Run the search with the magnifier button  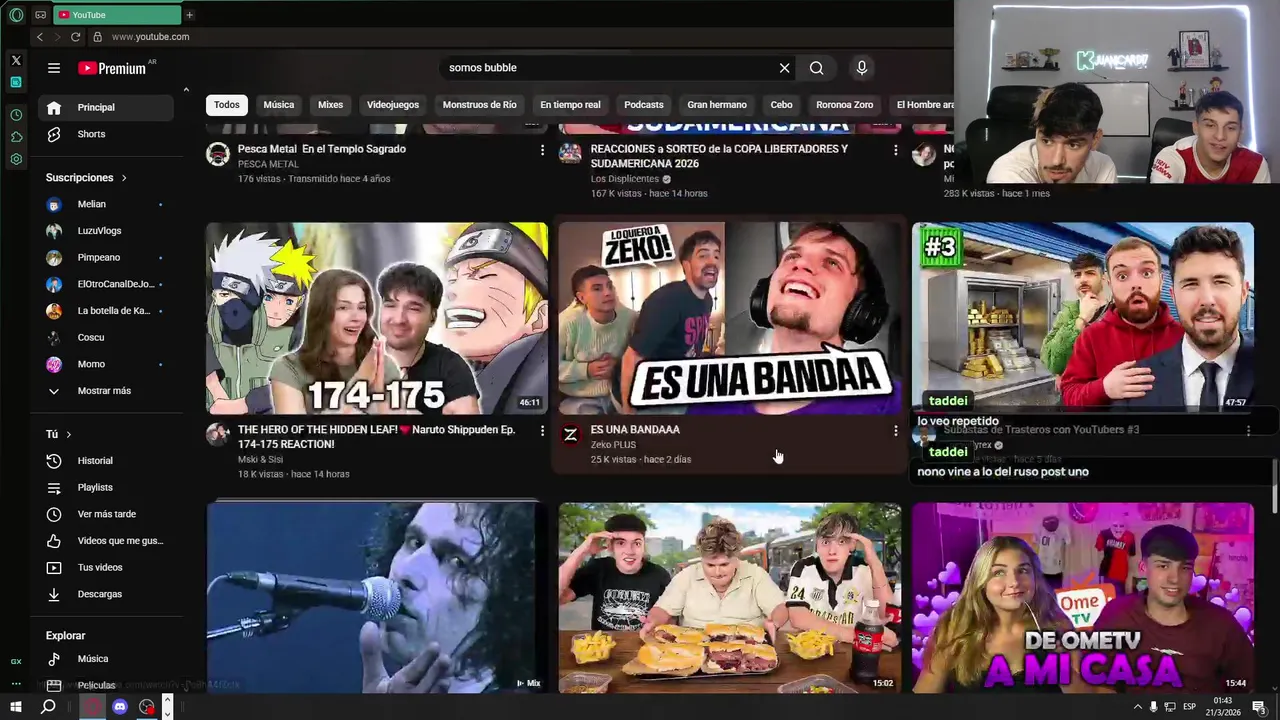(x=817, y=68)
